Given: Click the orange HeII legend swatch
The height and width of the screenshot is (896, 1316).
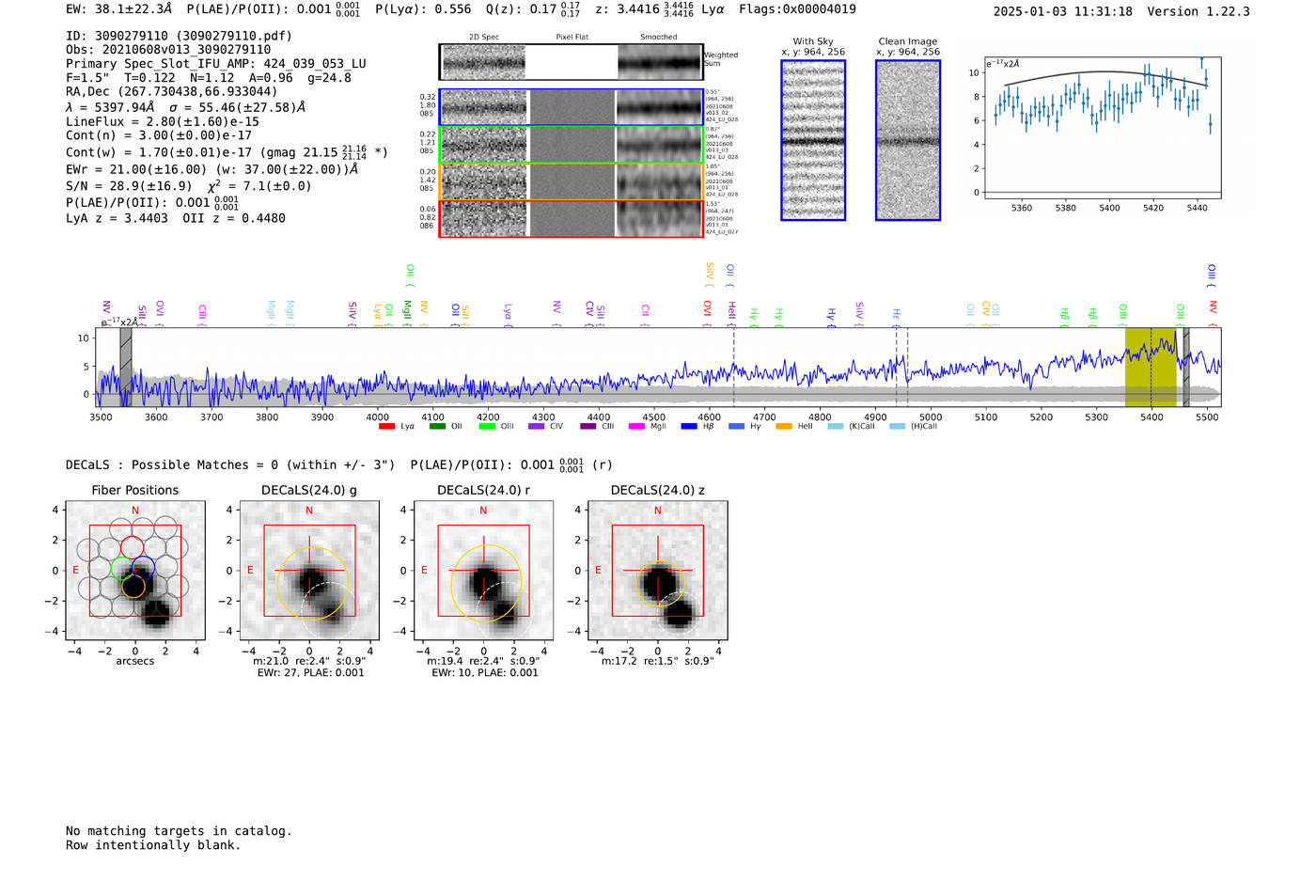Looking at the screenshot, I should [x=785, y=427].
